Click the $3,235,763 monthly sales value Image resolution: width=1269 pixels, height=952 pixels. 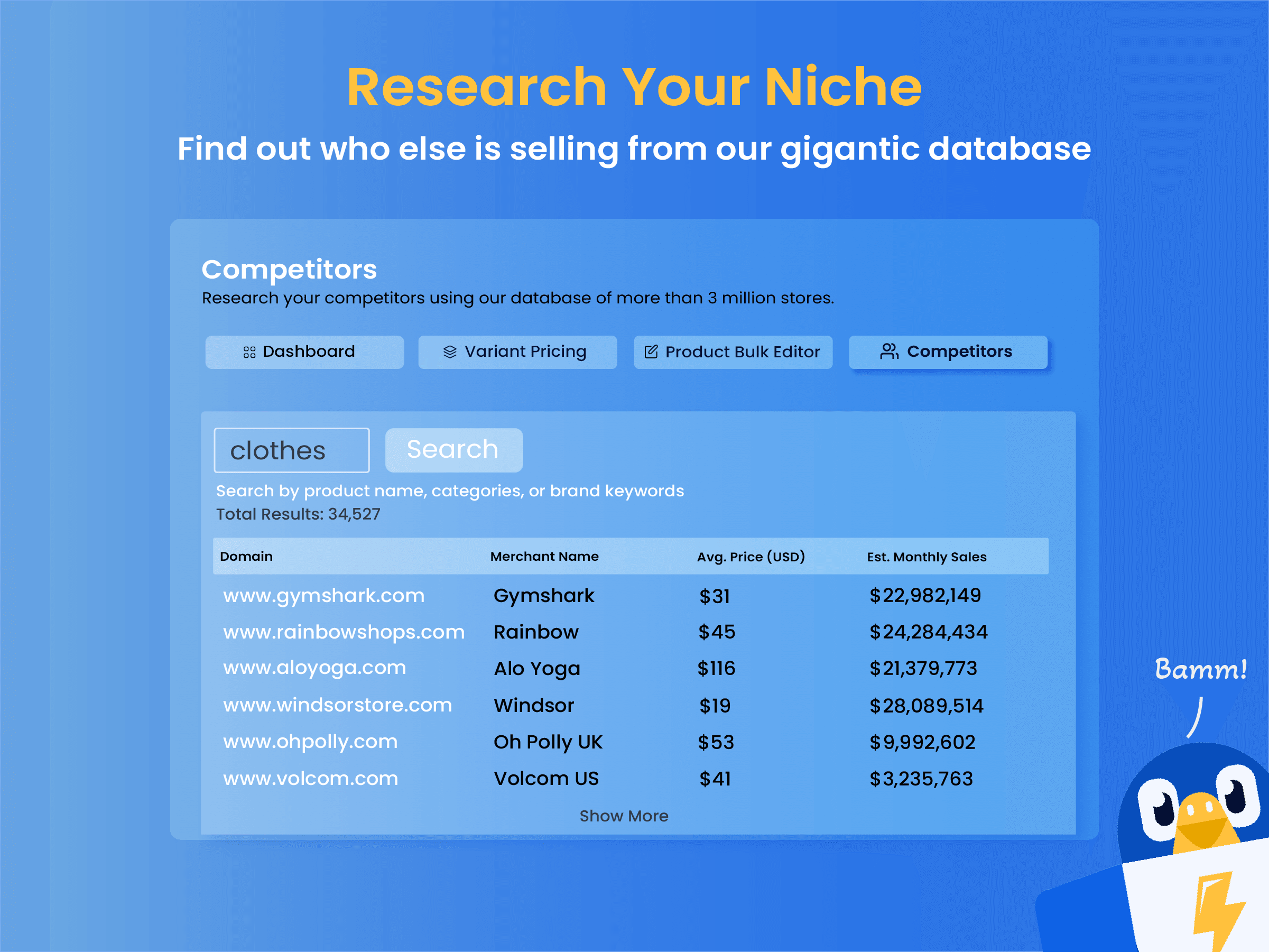921,779
